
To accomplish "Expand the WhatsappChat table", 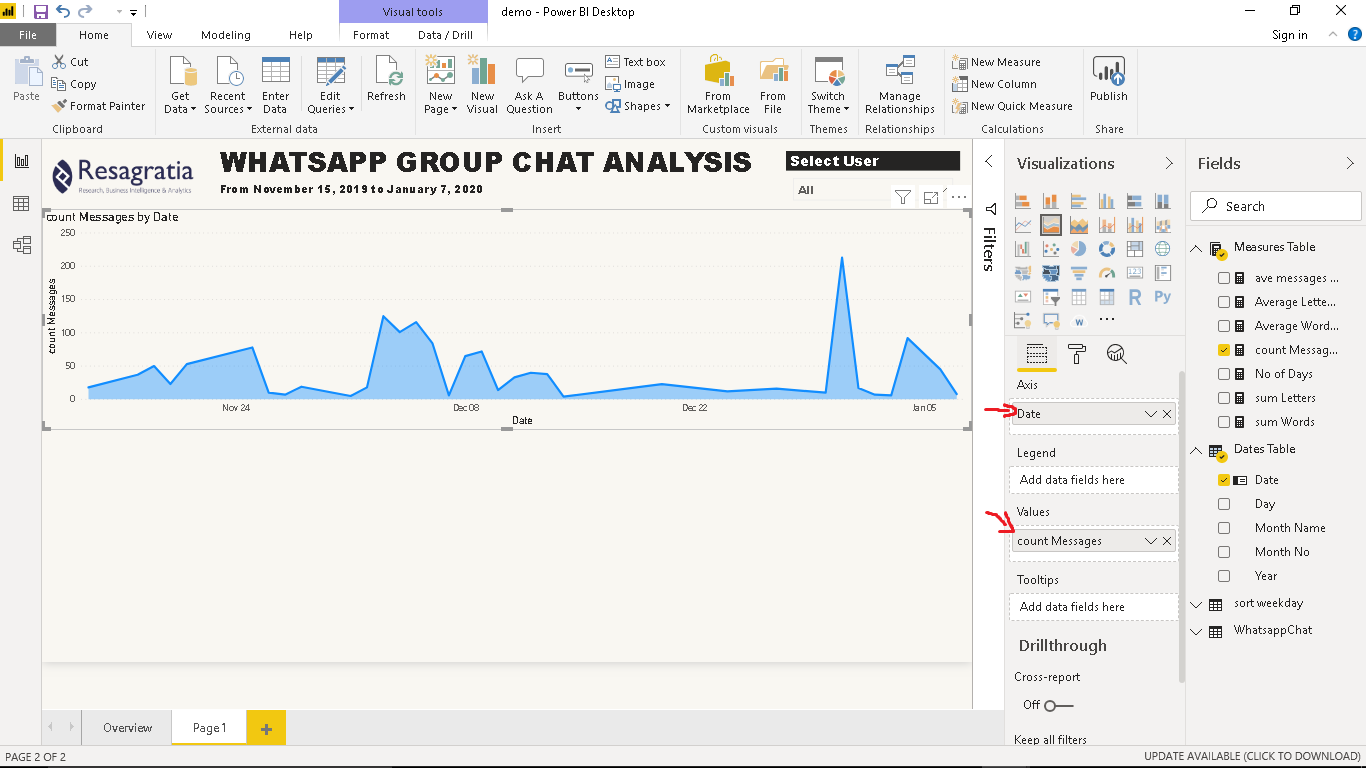I will (x=1196, y=630).
